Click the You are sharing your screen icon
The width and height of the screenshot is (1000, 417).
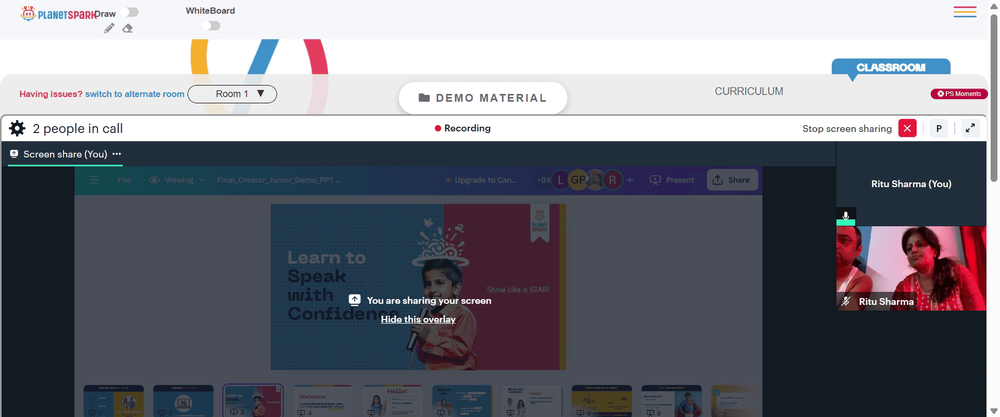point(355,300)
